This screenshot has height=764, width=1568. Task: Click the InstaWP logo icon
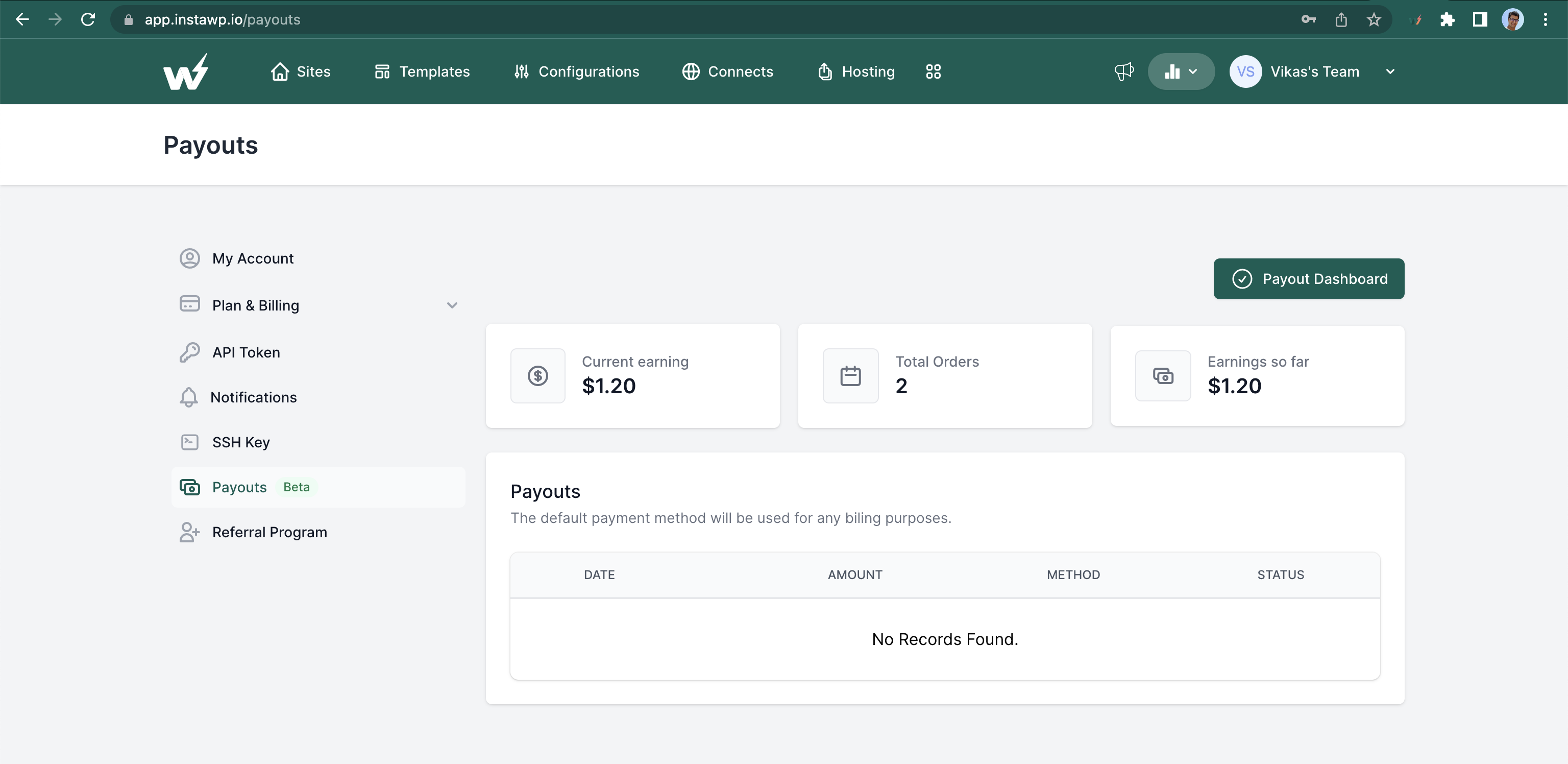pos(185,72)
